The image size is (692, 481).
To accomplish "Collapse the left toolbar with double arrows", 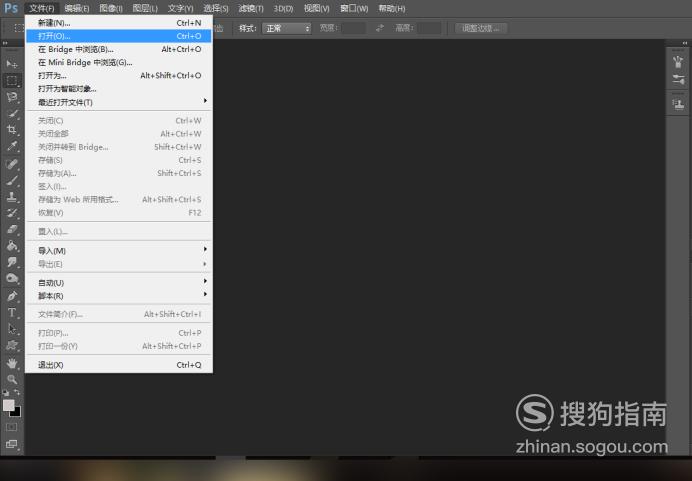I will pyautogui.click(x=5, y=43).
